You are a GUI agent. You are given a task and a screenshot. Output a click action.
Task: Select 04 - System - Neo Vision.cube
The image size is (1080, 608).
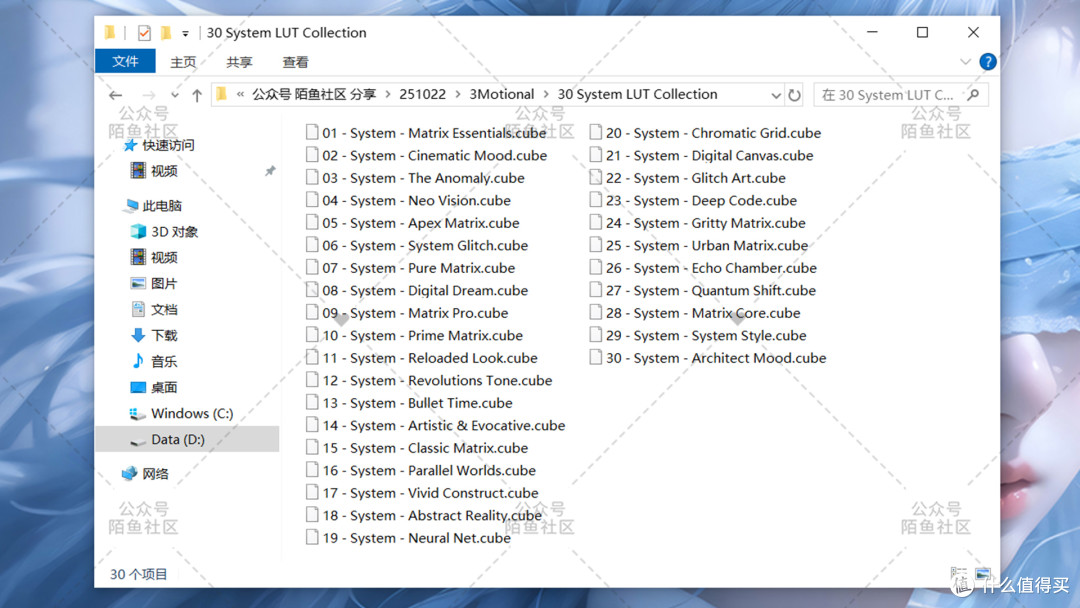[x=417, y=200]
